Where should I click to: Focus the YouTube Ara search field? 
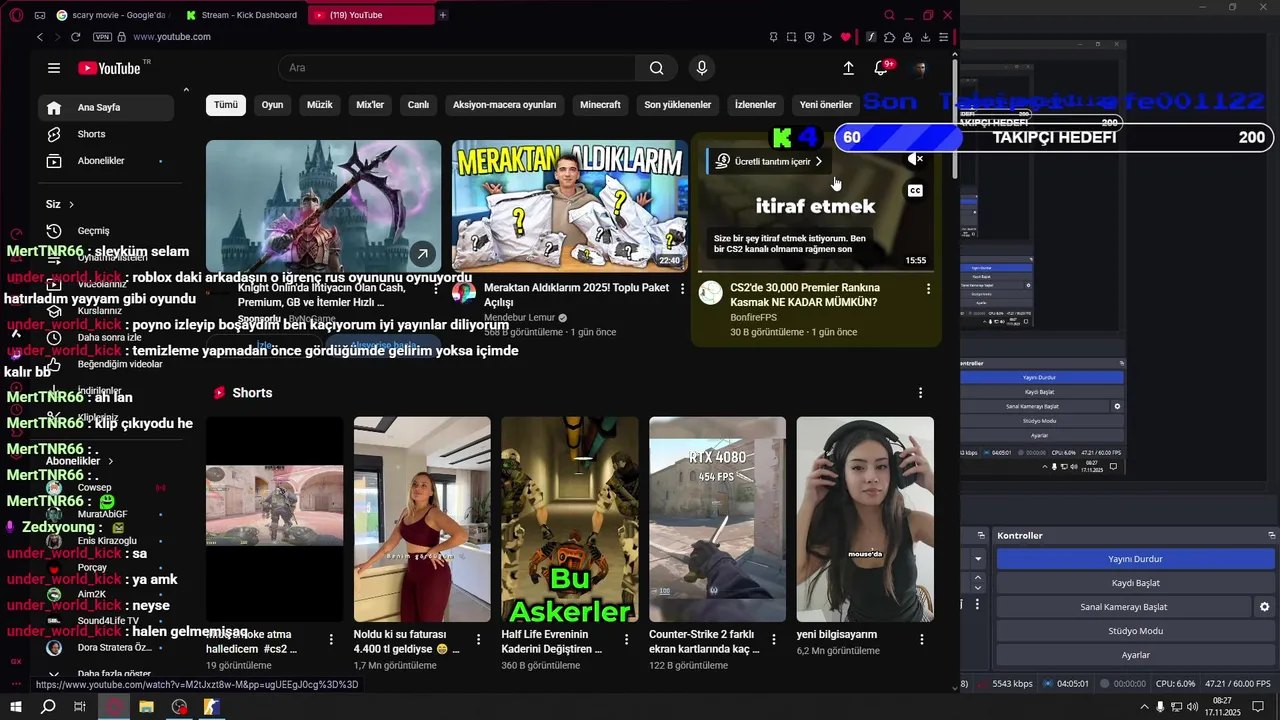(457, 68)
